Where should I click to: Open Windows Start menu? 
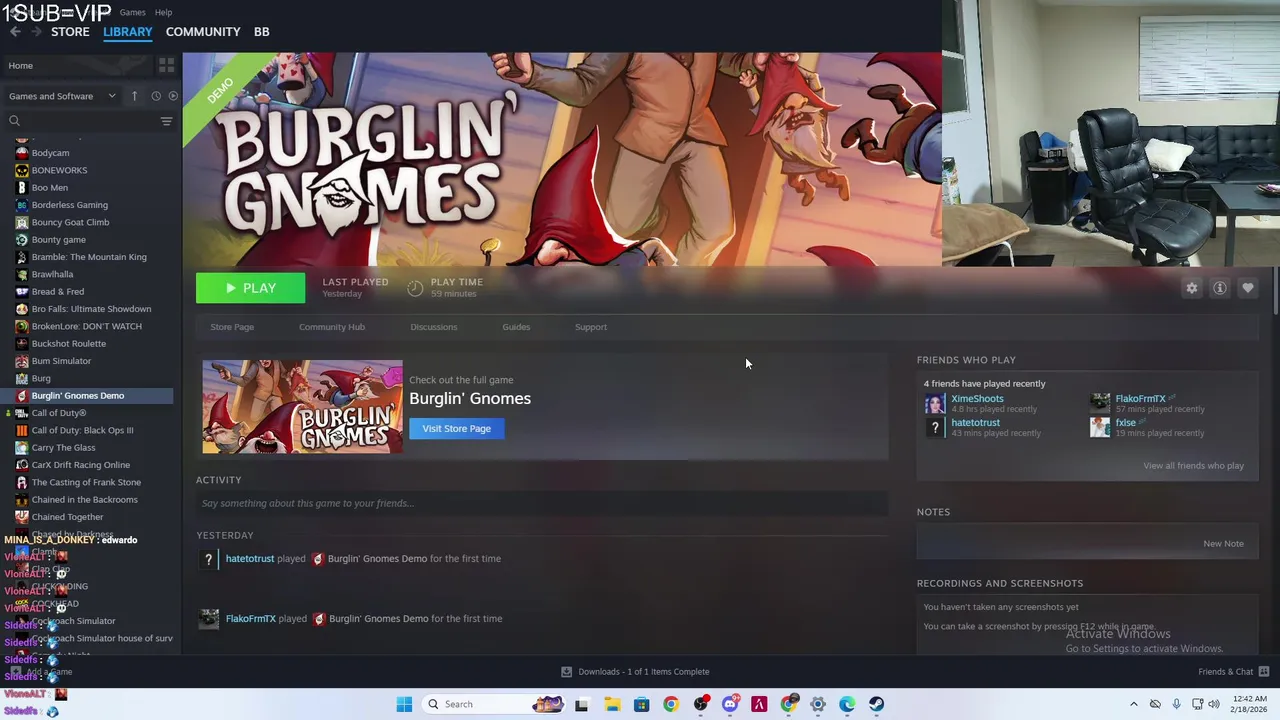(x=404, y=704)
